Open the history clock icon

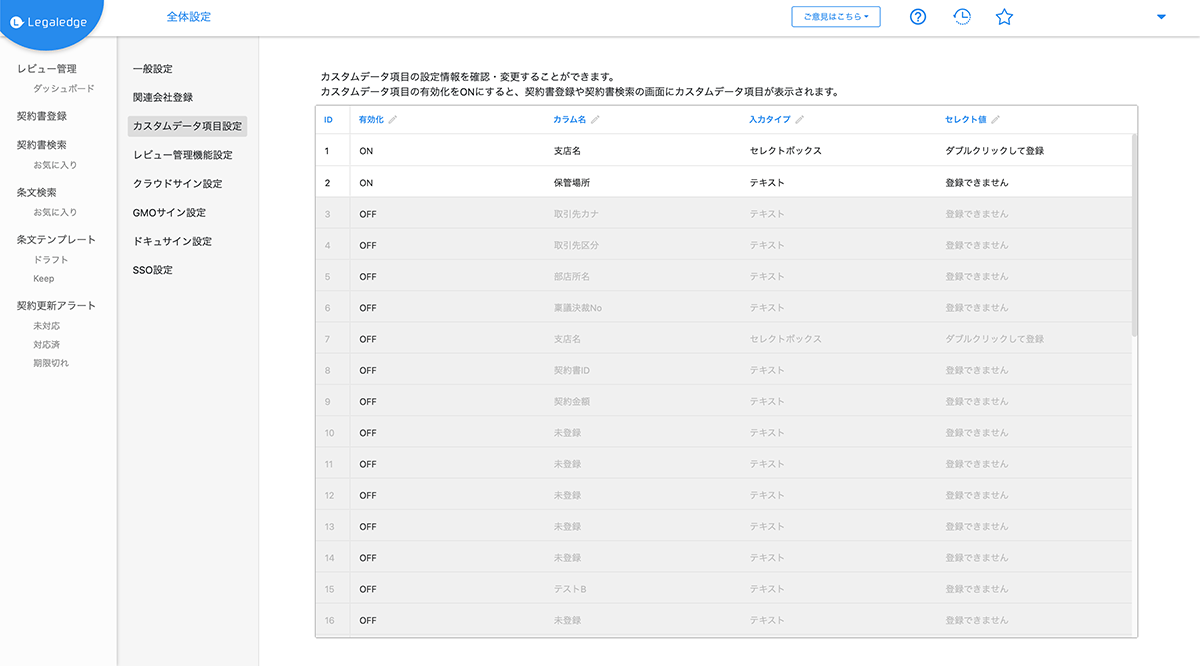pos(961,17)
